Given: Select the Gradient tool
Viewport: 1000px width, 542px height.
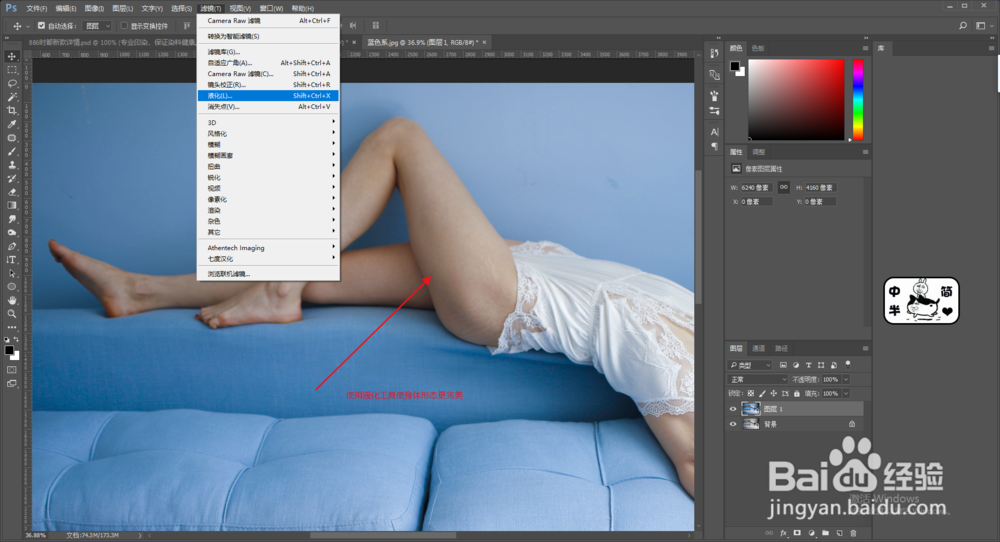Looking at the screenshot, I should 11,205.
